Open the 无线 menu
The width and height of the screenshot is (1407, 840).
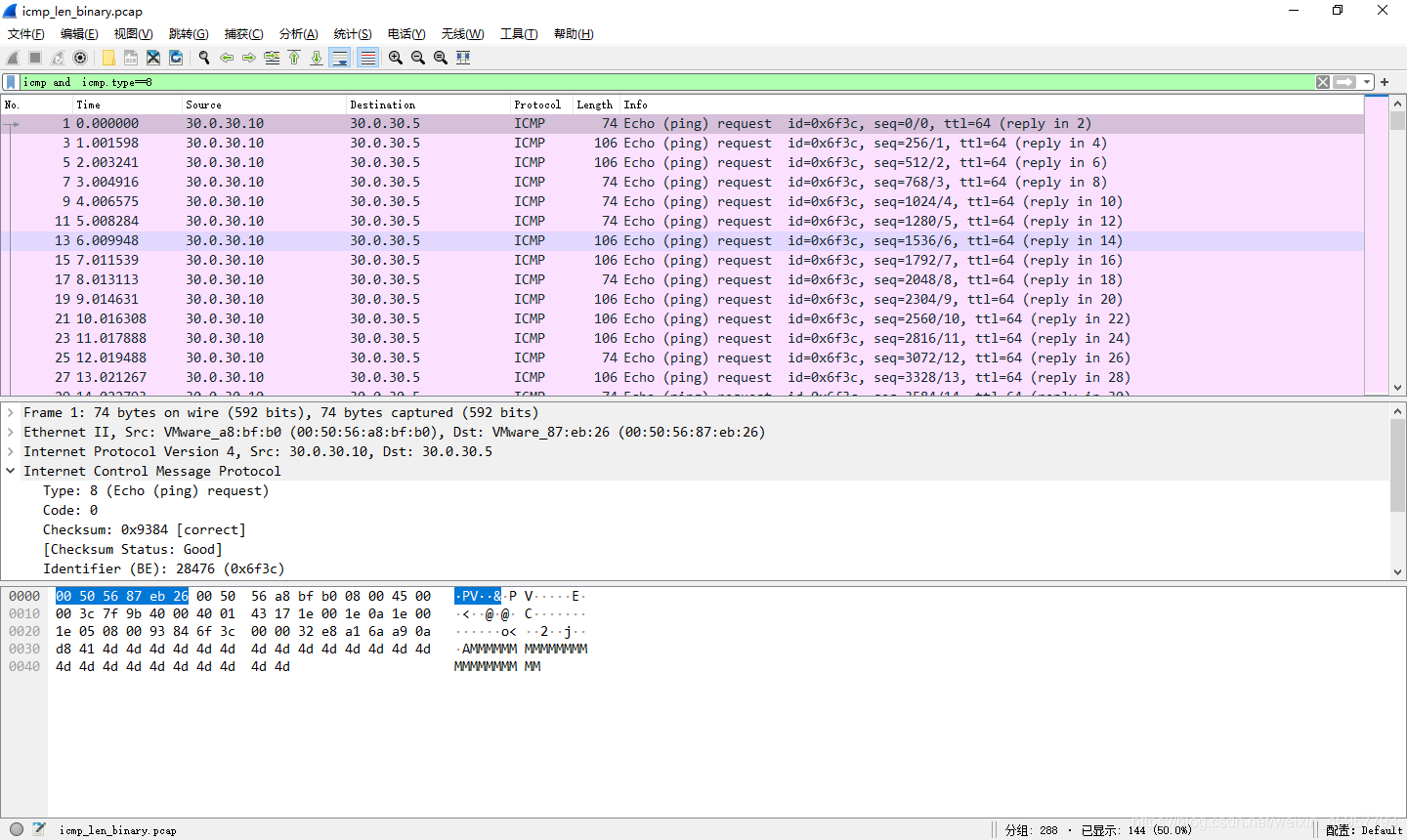[x=462, y=34]
